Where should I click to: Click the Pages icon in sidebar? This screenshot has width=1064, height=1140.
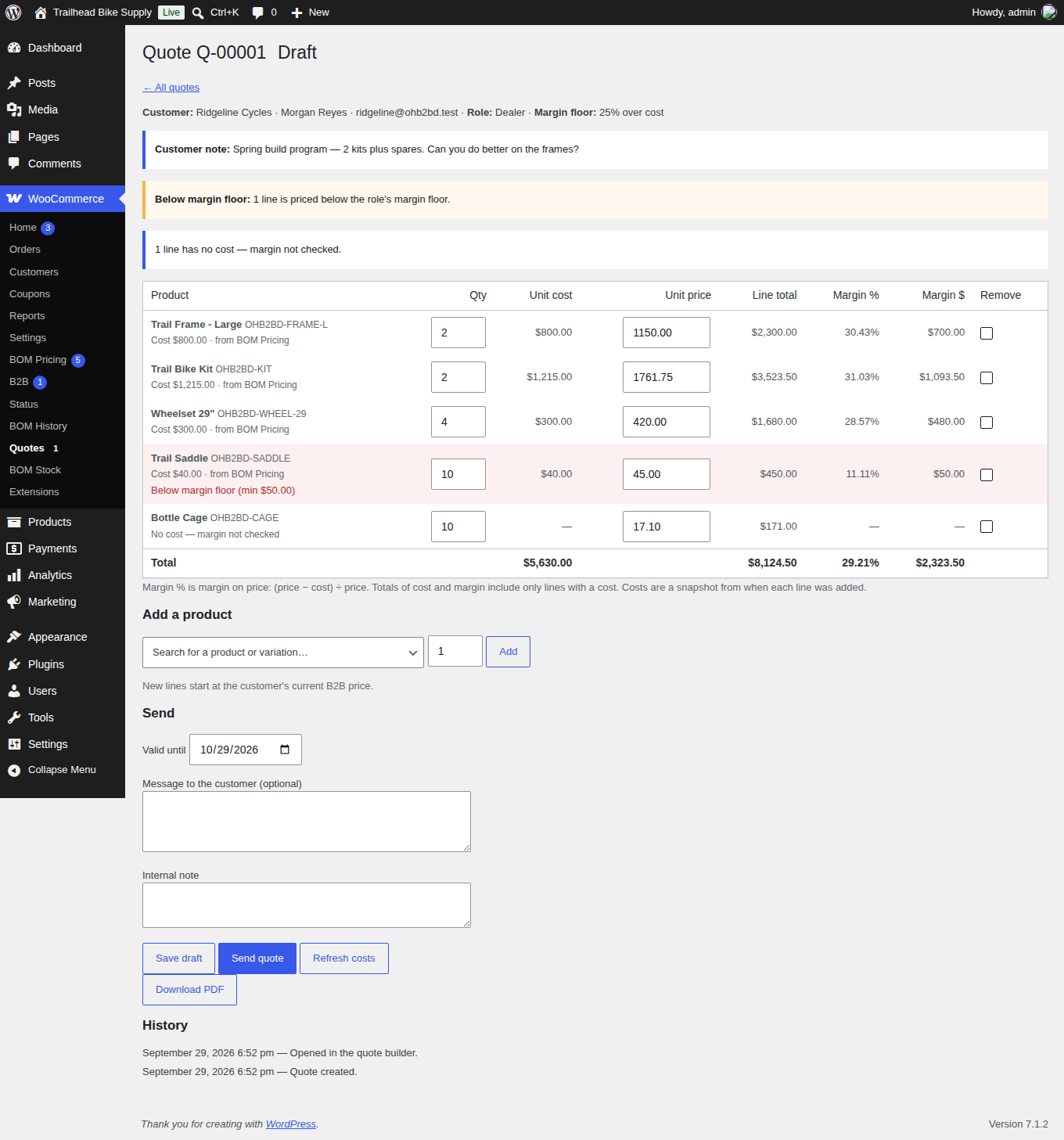(x=14, y=137)
